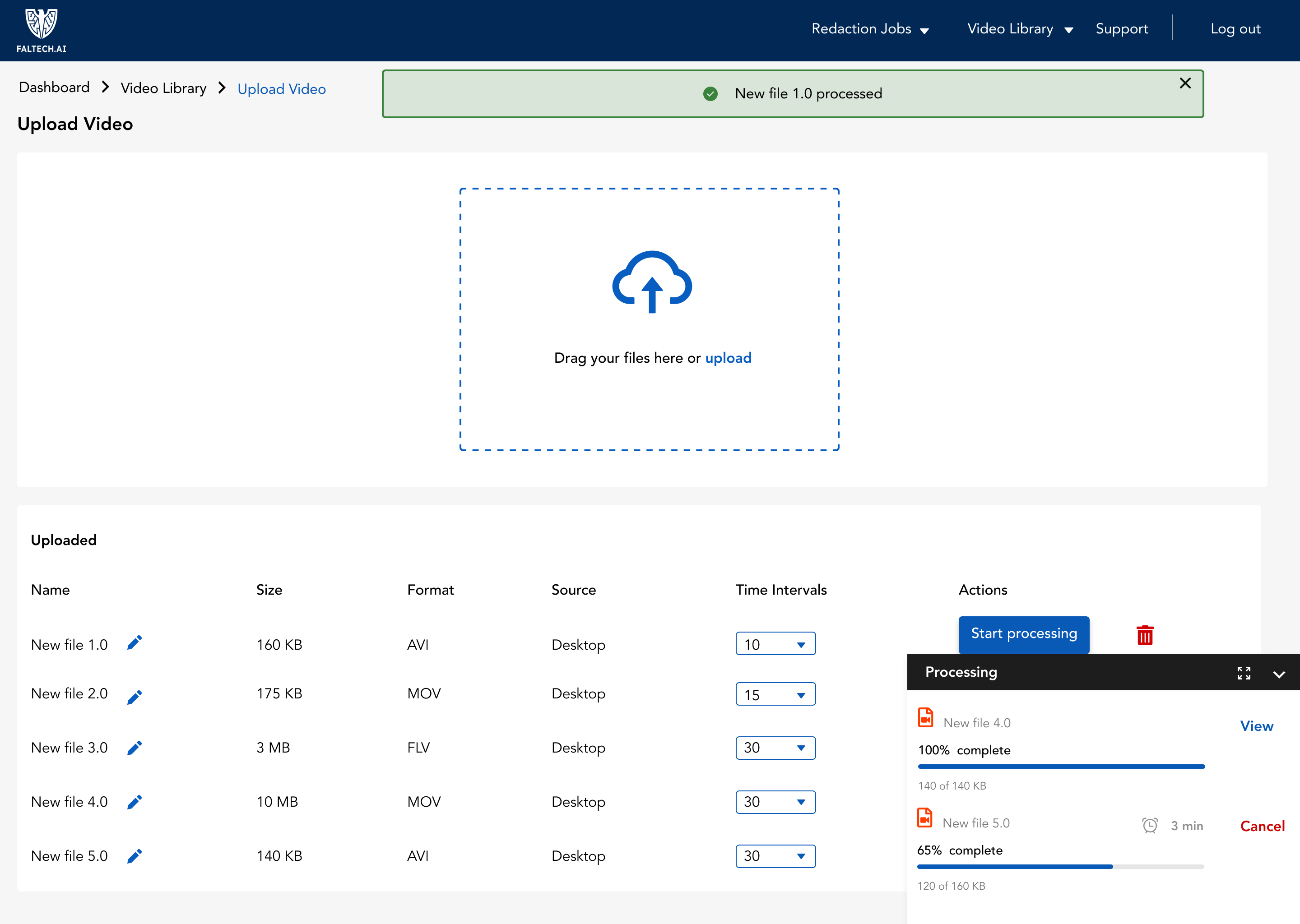Go to Video Library in the breadcrumb
The height and width of the screenshot is (924, 1300).
click(x=163, y=88)
